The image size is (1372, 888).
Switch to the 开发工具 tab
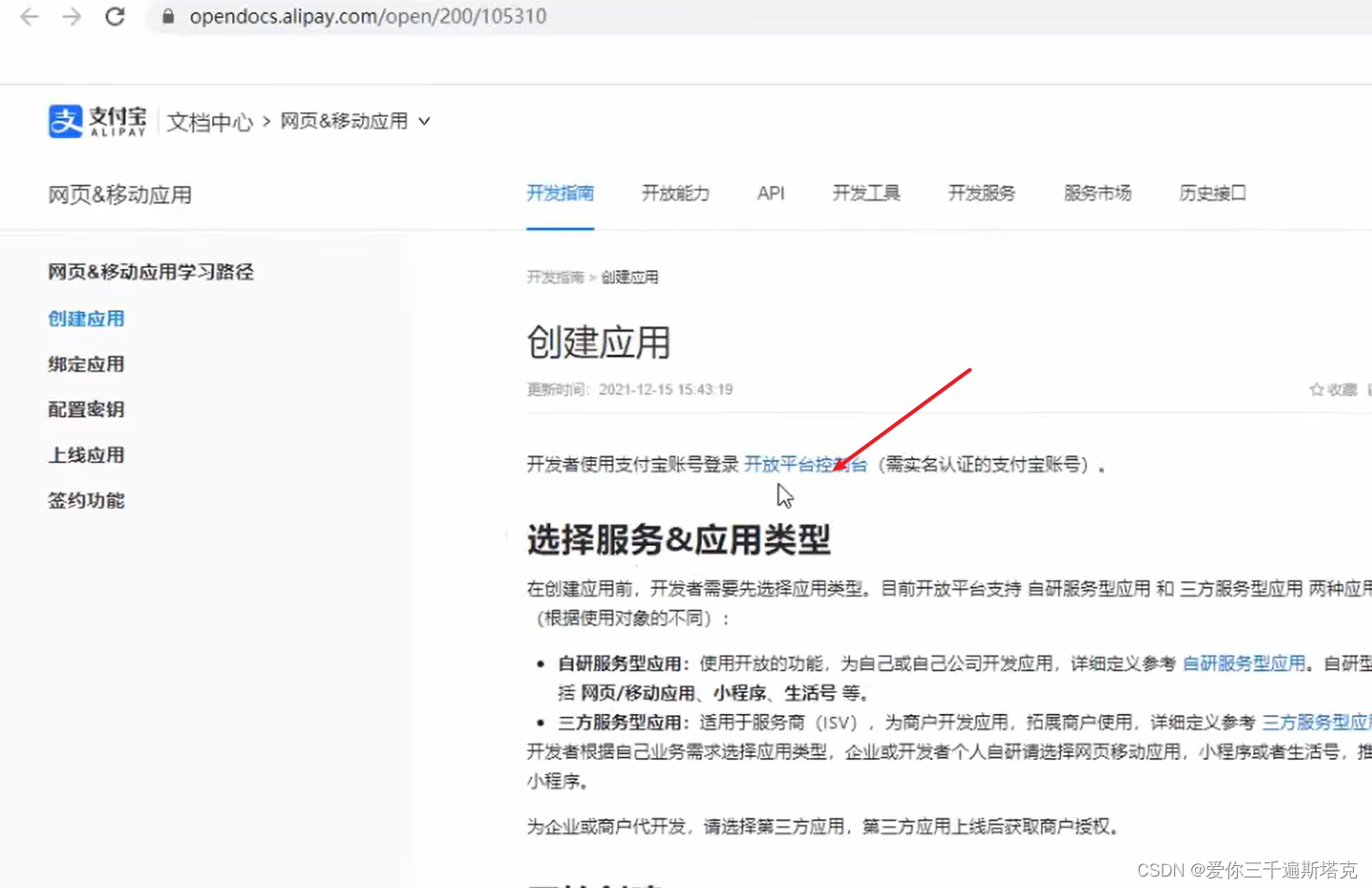click(x=866, y=193)
